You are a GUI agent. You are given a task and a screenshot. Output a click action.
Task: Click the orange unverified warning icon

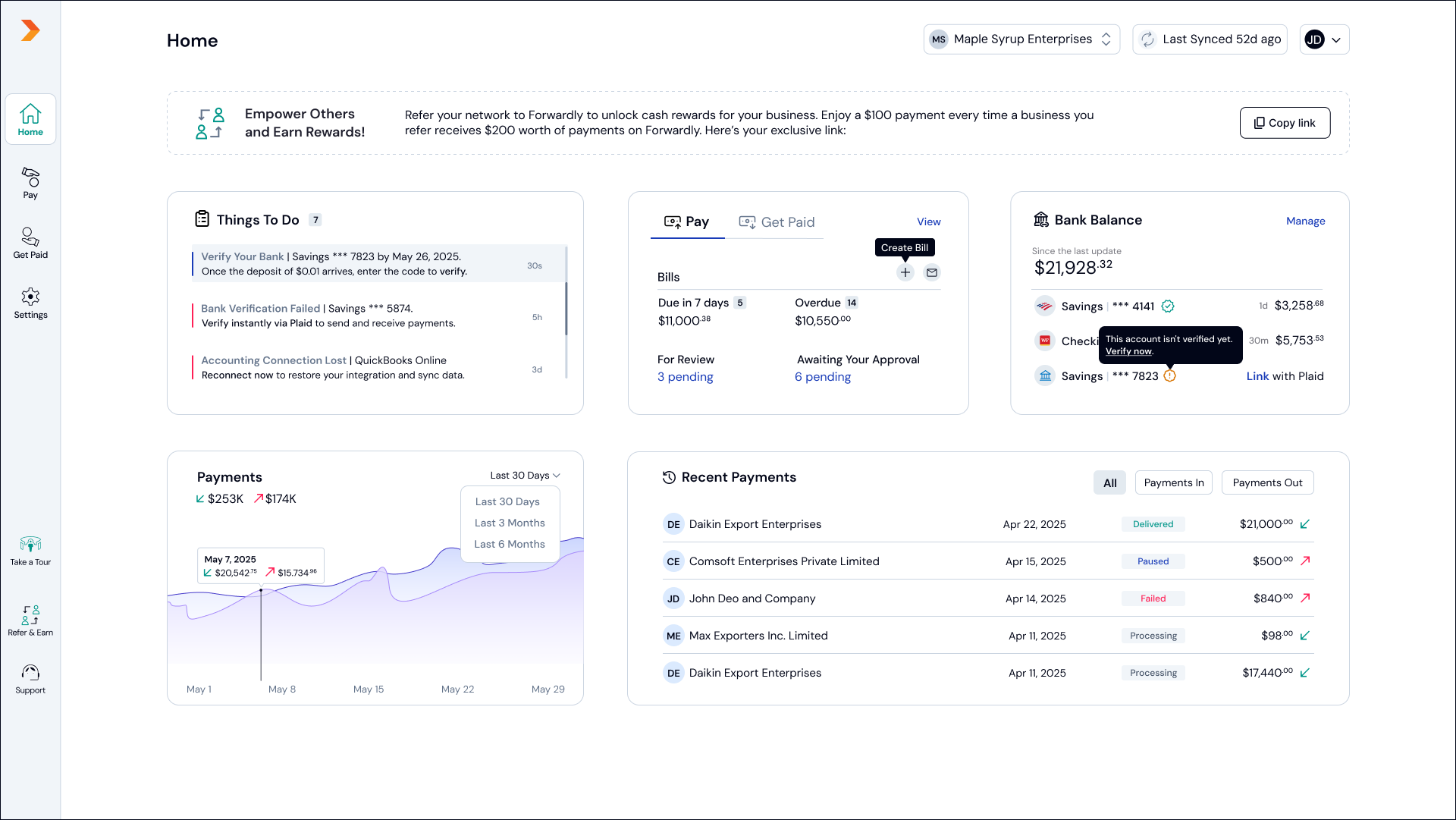[1169, 375]
